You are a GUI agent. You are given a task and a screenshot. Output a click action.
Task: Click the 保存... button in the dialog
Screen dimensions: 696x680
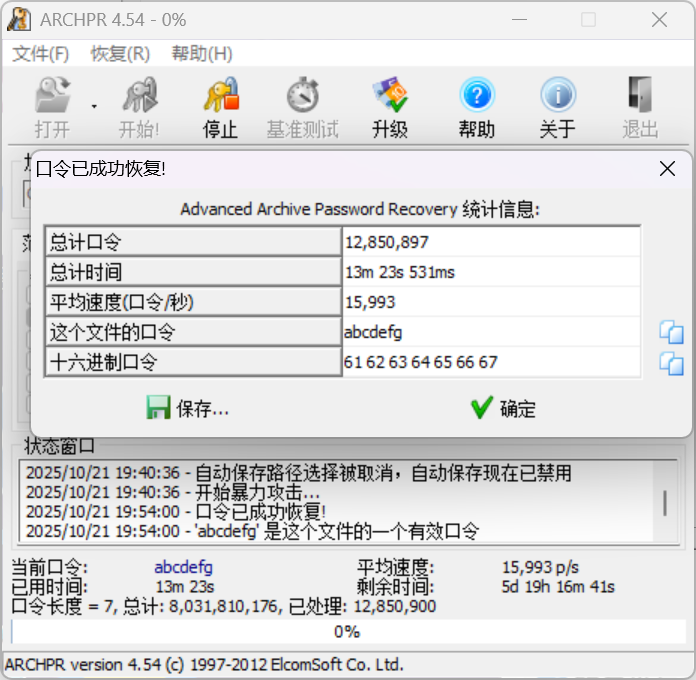[188, 408]
